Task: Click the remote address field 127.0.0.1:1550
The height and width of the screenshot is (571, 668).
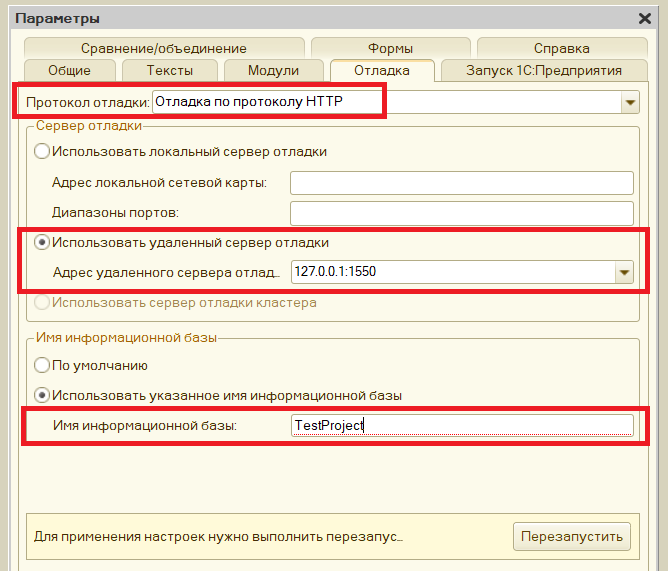Action: pyautogui.click(x=450, y=272)
